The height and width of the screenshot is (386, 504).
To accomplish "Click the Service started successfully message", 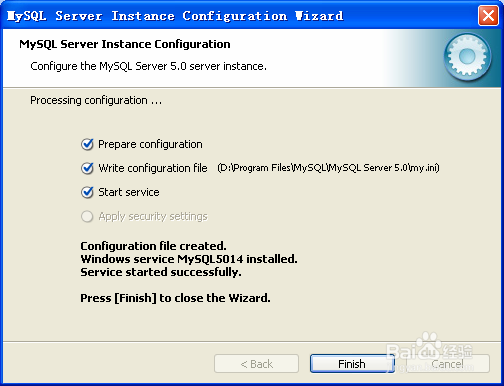I will pos(161,272).
